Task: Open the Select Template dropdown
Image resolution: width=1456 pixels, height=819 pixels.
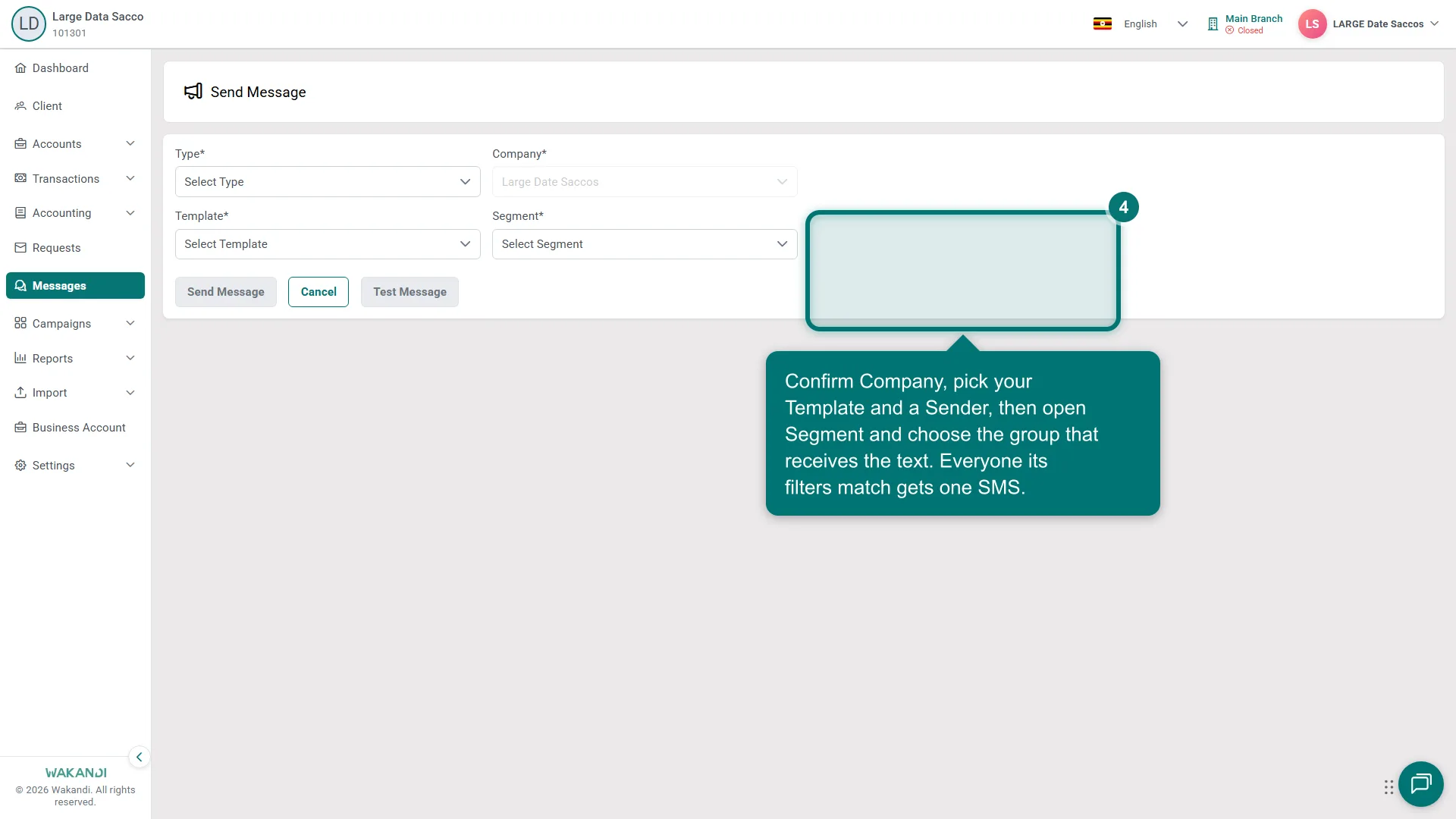Action: pos(328,244)
